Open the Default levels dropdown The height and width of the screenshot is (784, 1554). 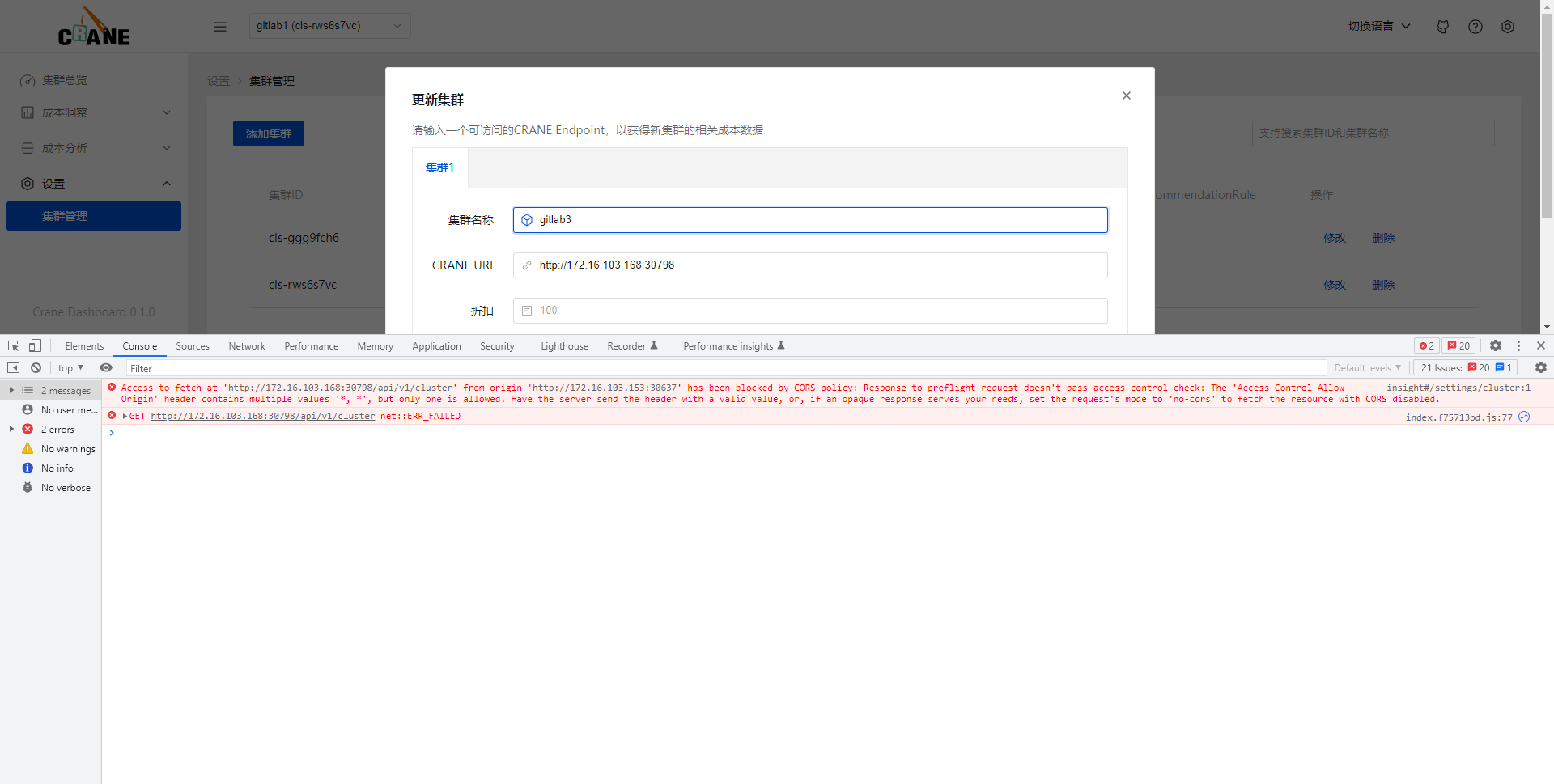(1366, 367)
